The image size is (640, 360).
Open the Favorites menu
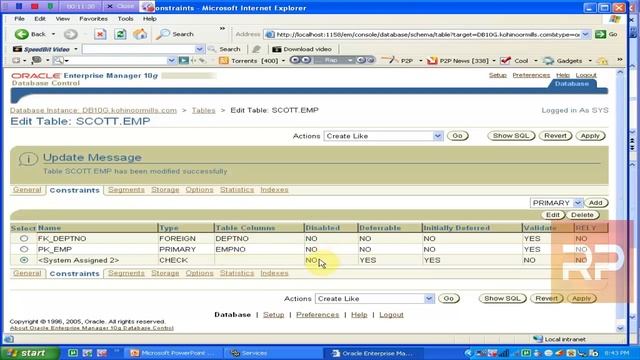pos(93,19)
